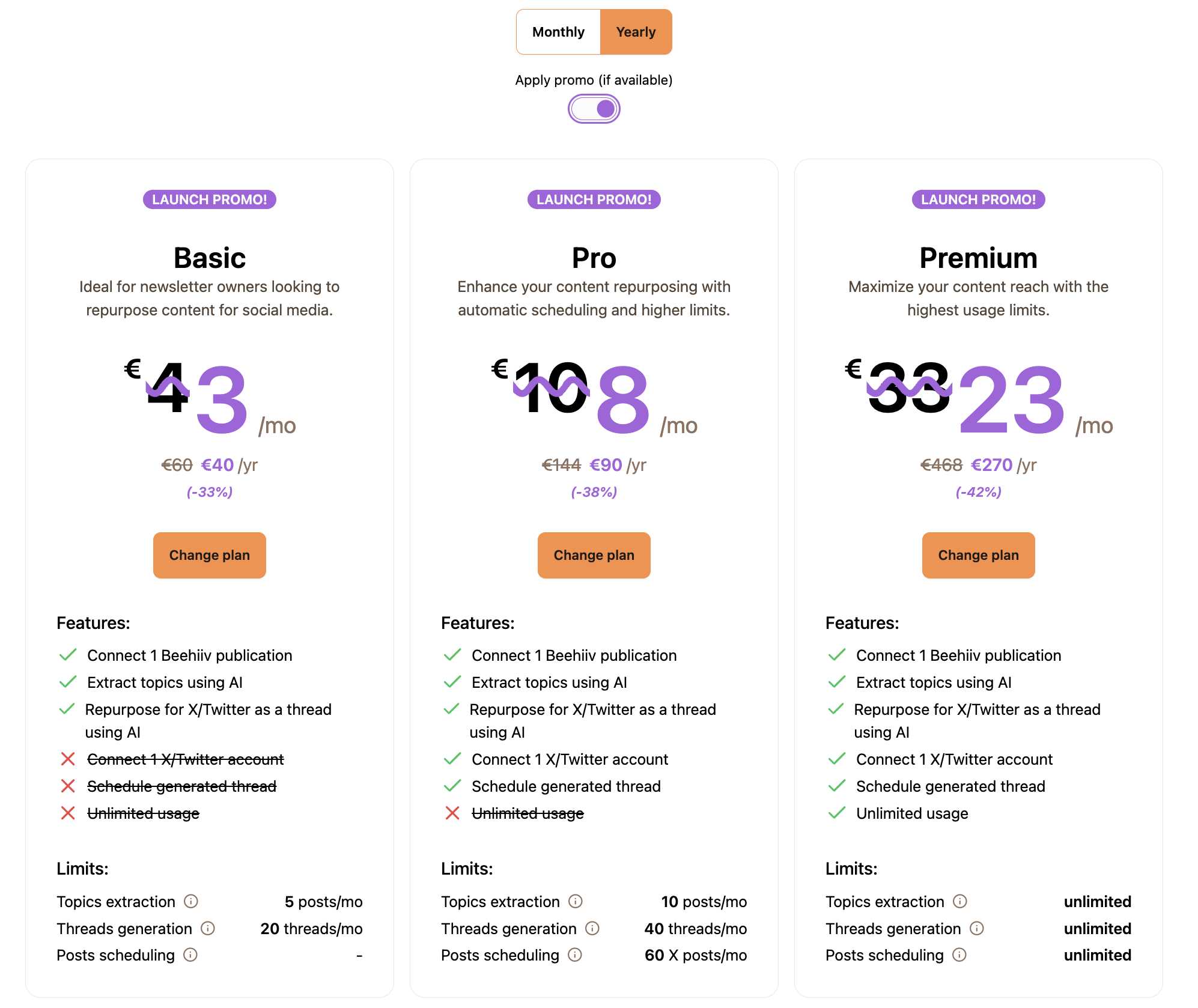Click Change plan under Pro
Viewport: 1198px width, 1008px height.
point(594,555)
